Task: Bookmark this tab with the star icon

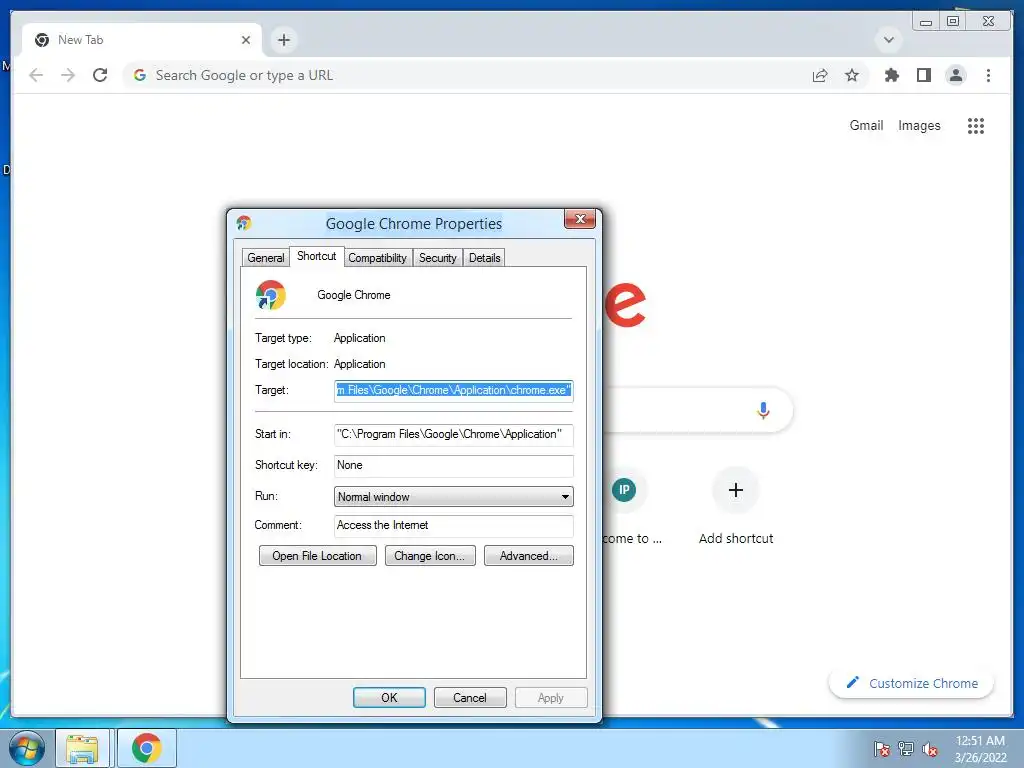Action: coord(852,75)
